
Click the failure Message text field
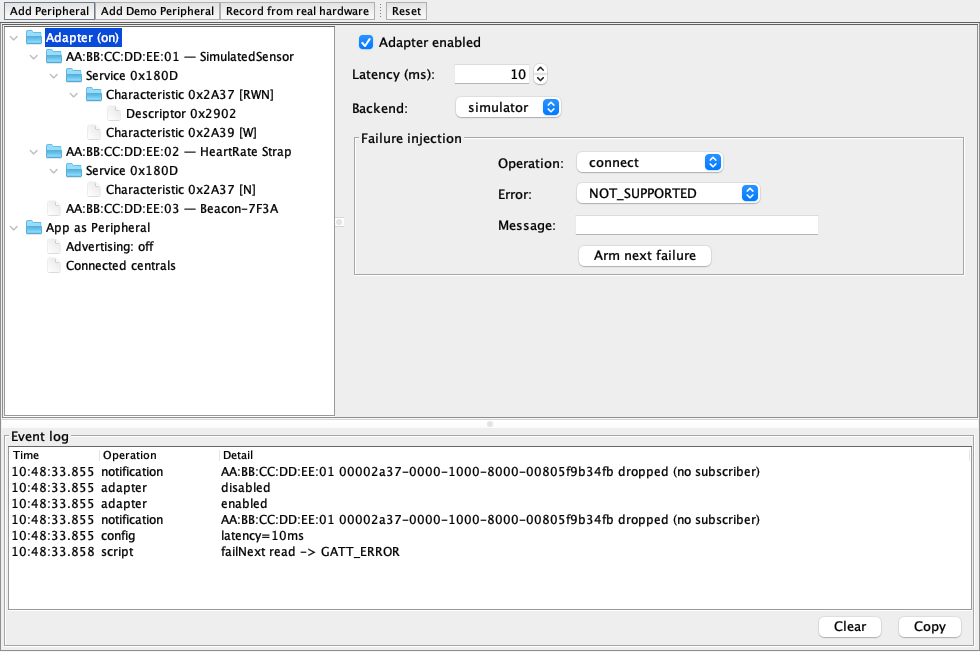point(696,225)
